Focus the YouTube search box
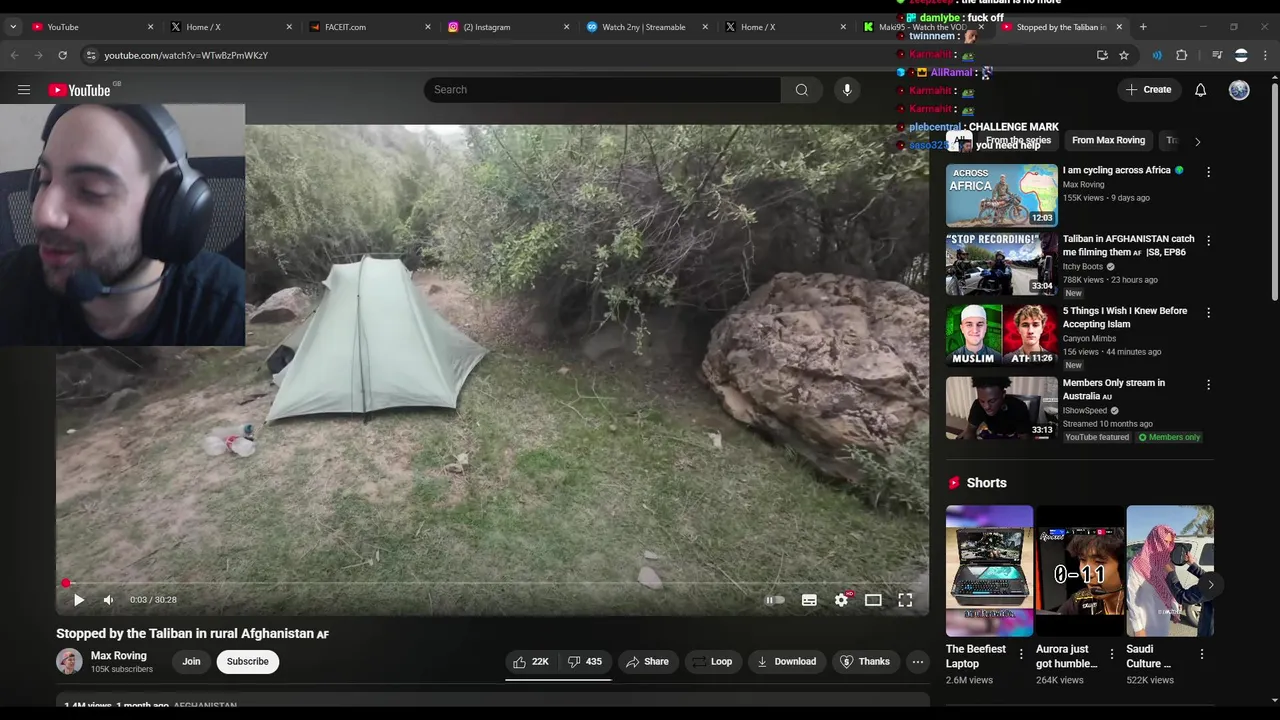 point(602,90)
